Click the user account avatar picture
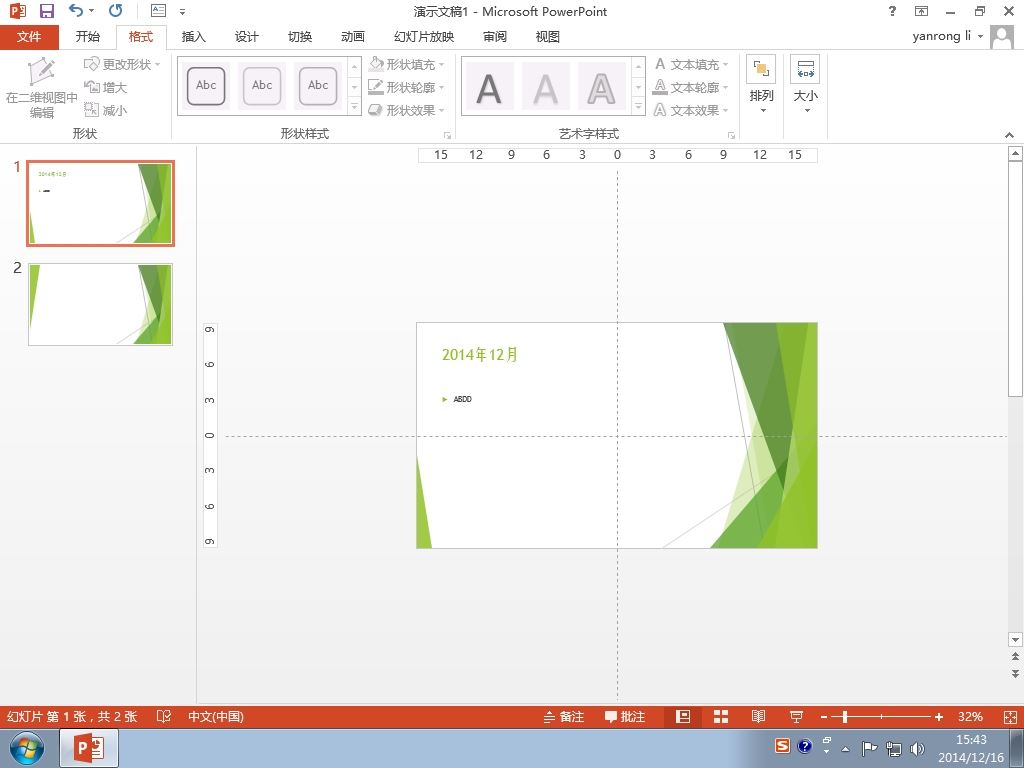 pyautogui.click(x=1002, y=37)
